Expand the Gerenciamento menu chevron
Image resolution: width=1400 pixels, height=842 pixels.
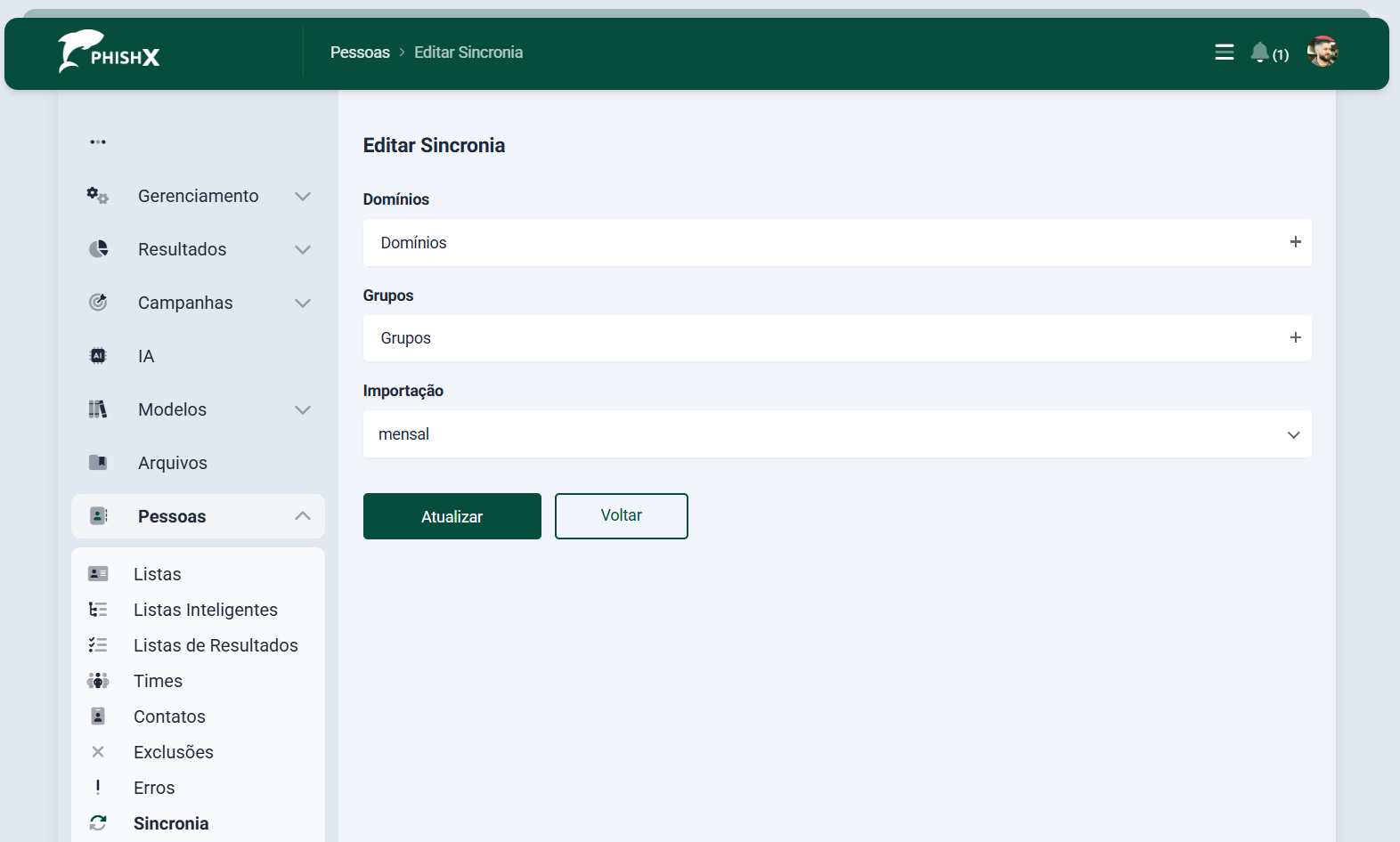303,196
